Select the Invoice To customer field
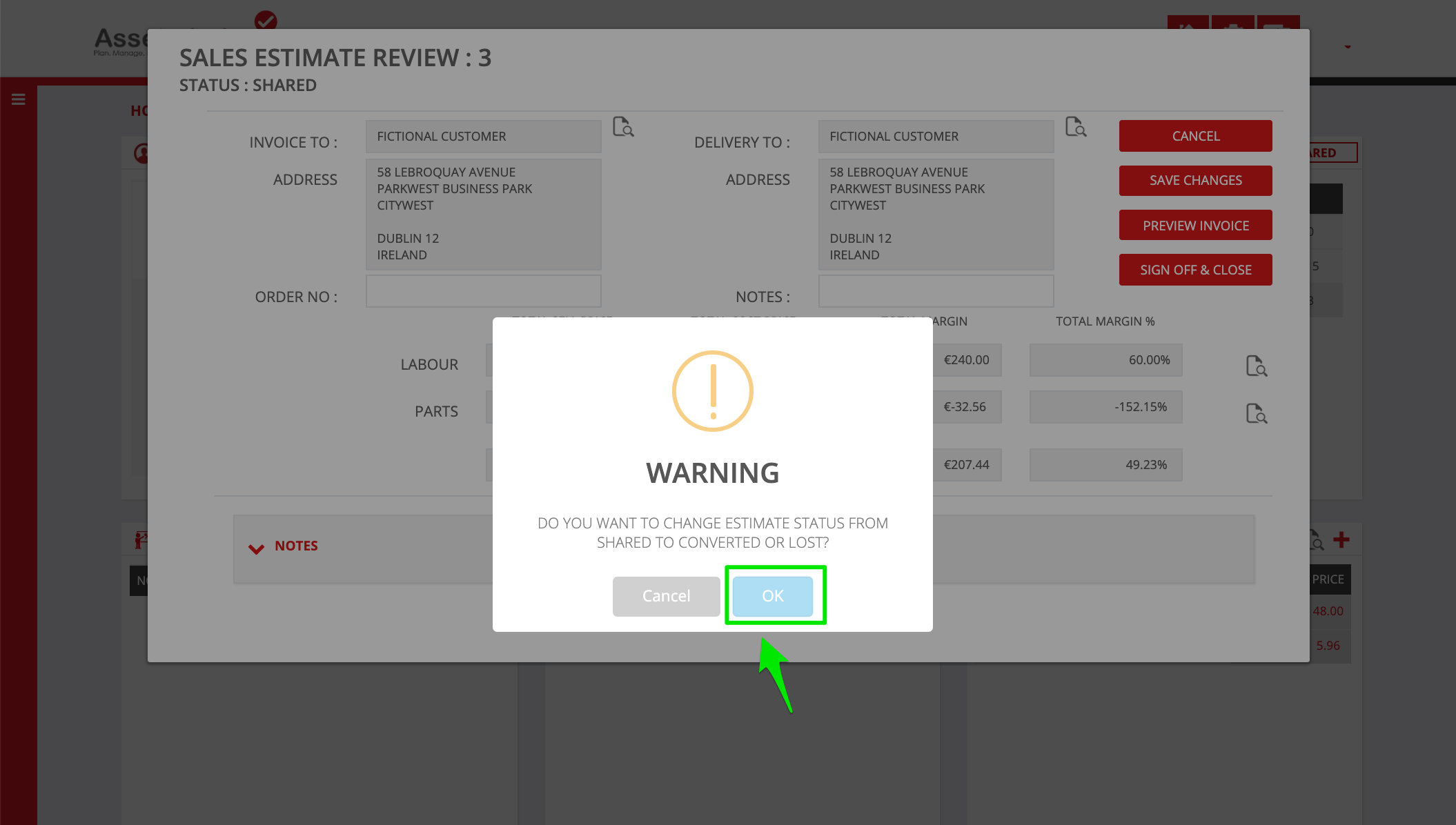 (483, 137)
